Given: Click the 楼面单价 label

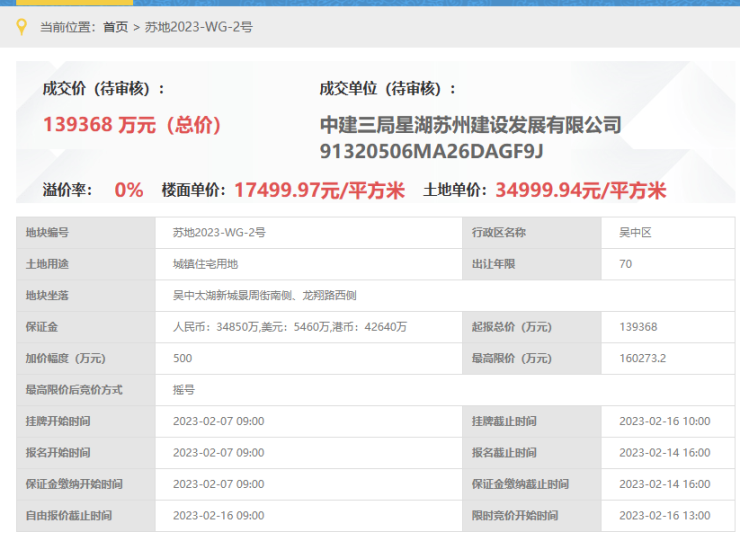Looking at the screenshot, I should click(x=194, y=190).
